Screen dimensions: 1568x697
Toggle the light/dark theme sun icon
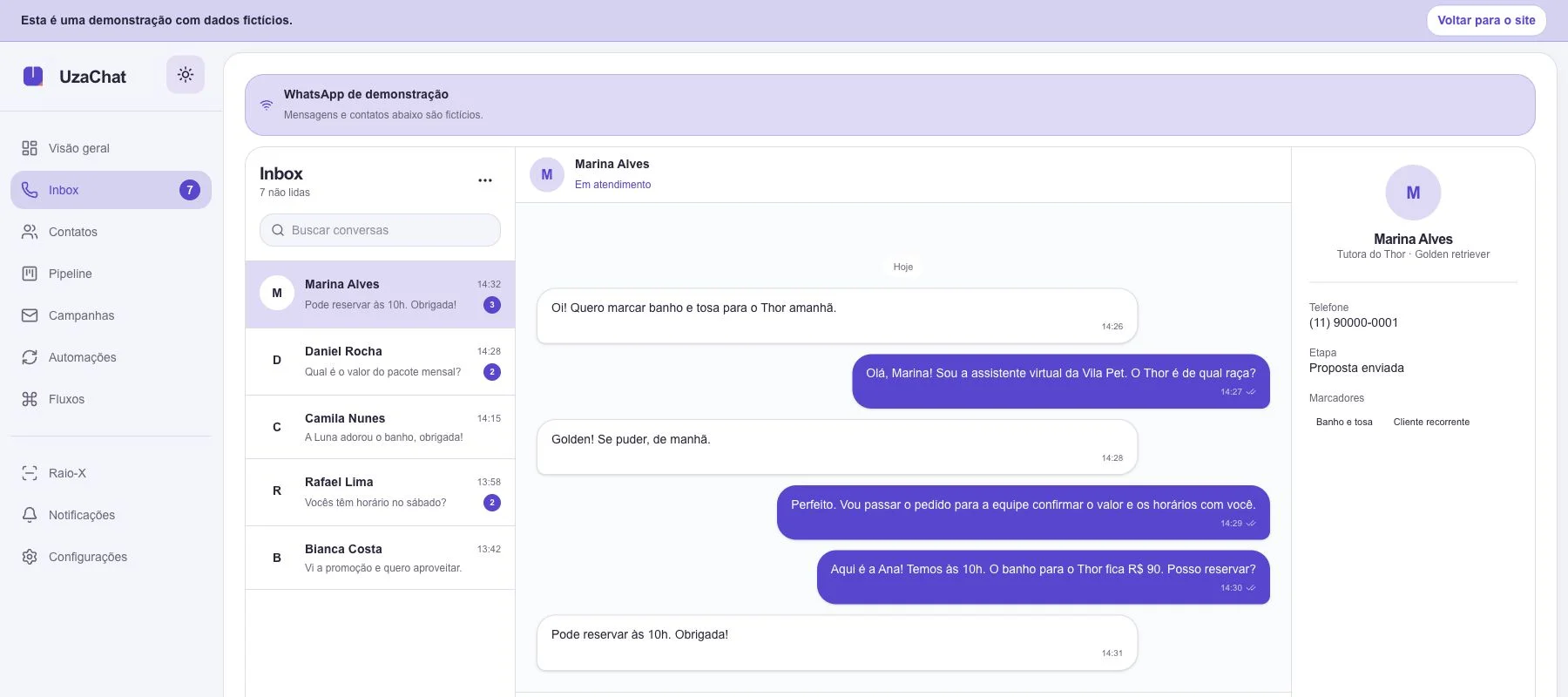pyautogui.click(x=186, y=75)
